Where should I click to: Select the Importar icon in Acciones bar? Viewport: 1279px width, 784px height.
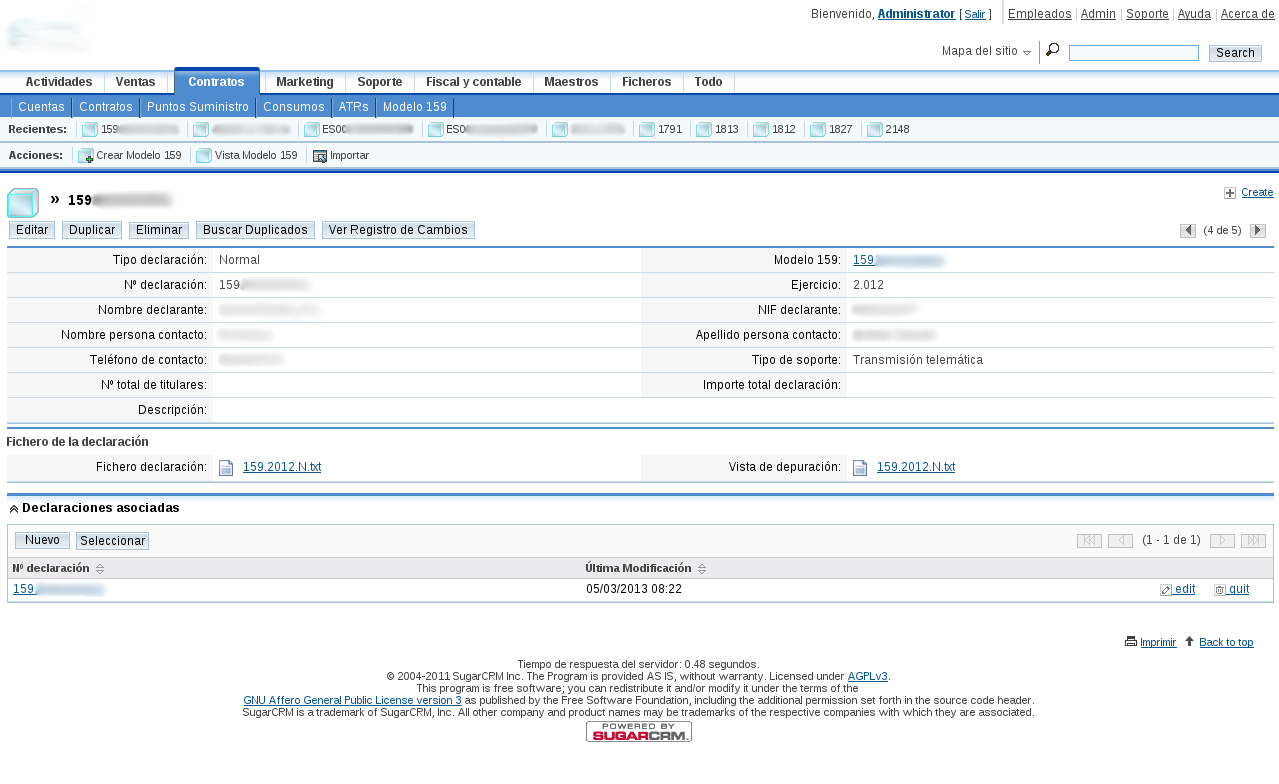(318, 155)
